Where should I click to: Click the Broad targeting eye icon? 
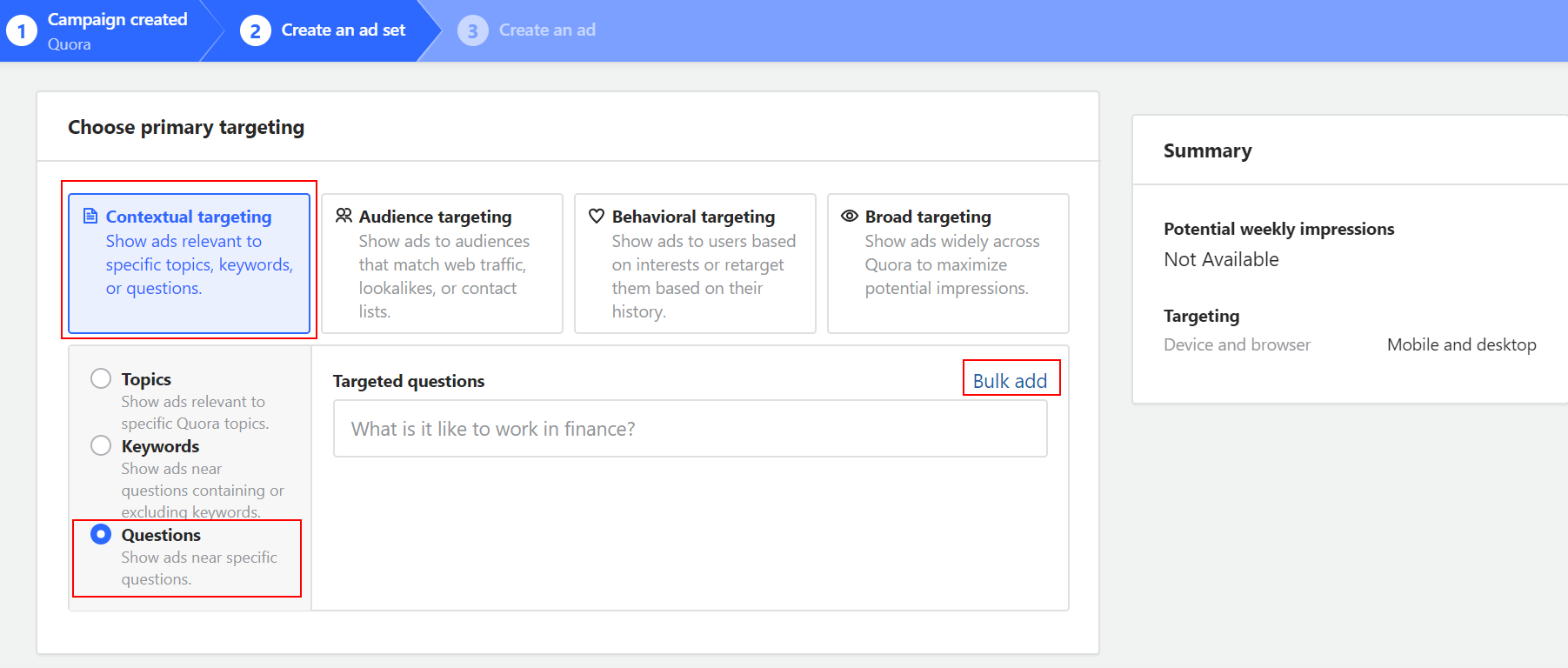point(850,216)
